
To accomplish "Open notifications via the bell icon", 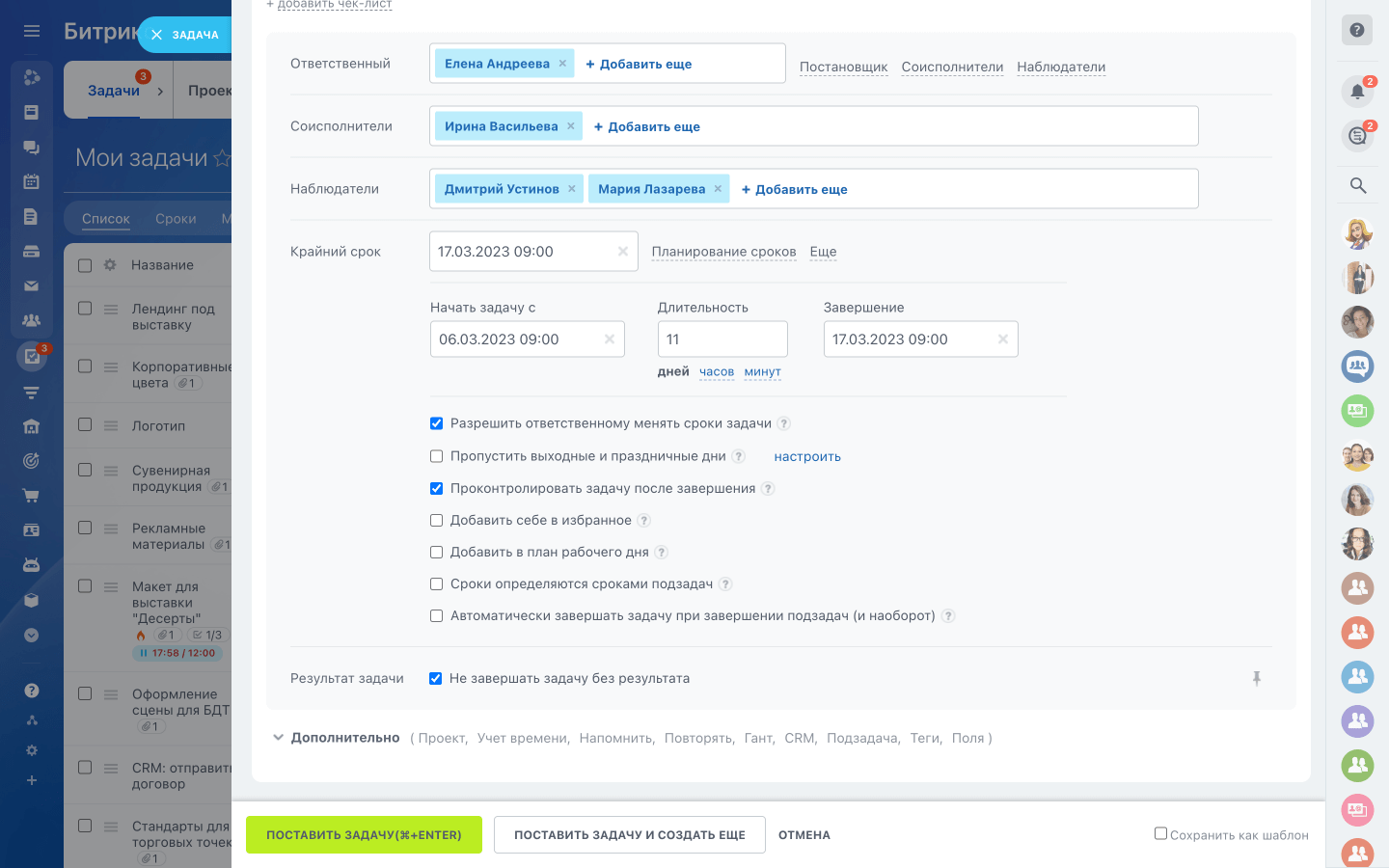I will (x=1358, y=90).
